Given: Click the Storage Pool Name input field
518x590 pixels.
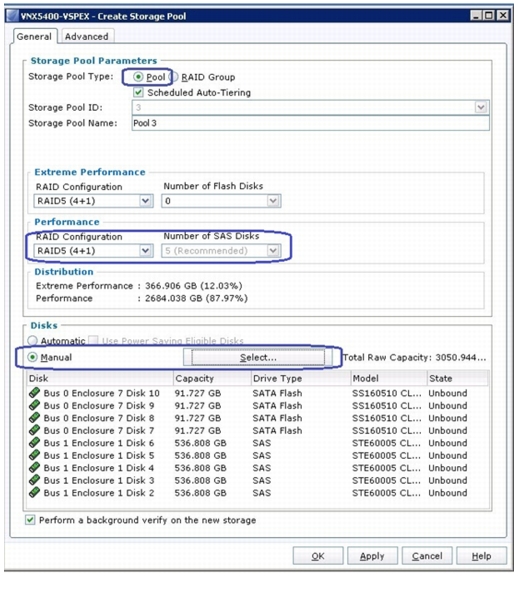Looking at the screenshot, I should pos(311,123).
